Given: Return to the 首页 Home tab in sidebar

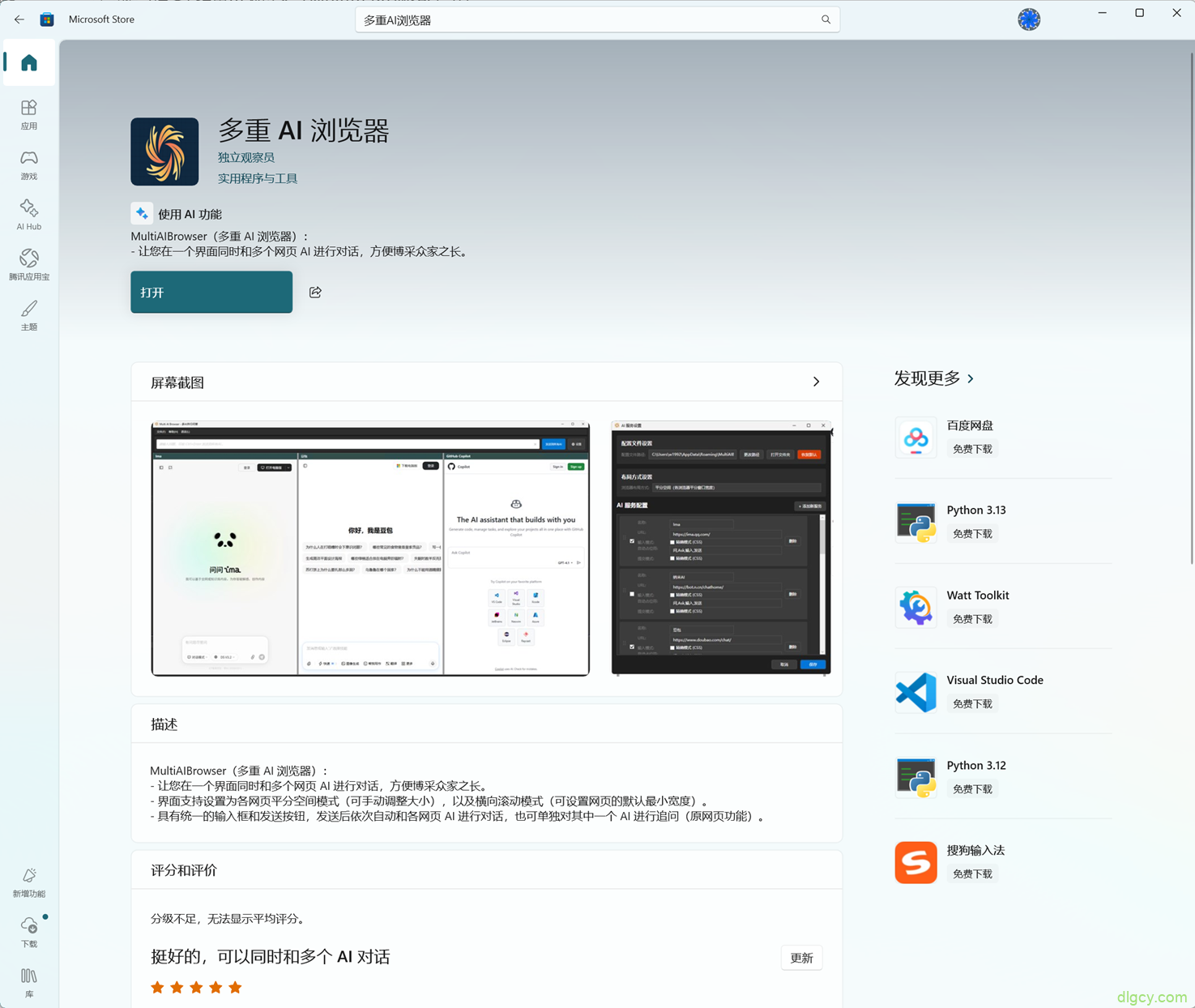Looking at the screenshot, I should 28,62.
